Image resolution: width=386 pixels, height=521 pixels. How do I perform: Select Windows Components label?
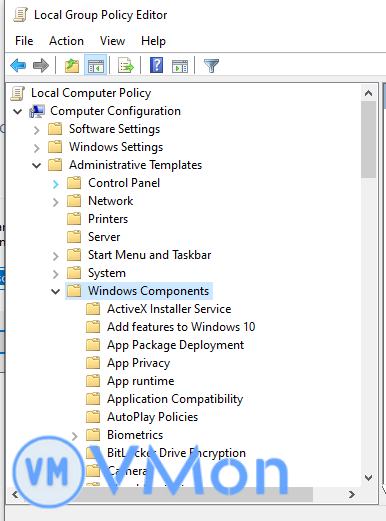tap(148, 291)
